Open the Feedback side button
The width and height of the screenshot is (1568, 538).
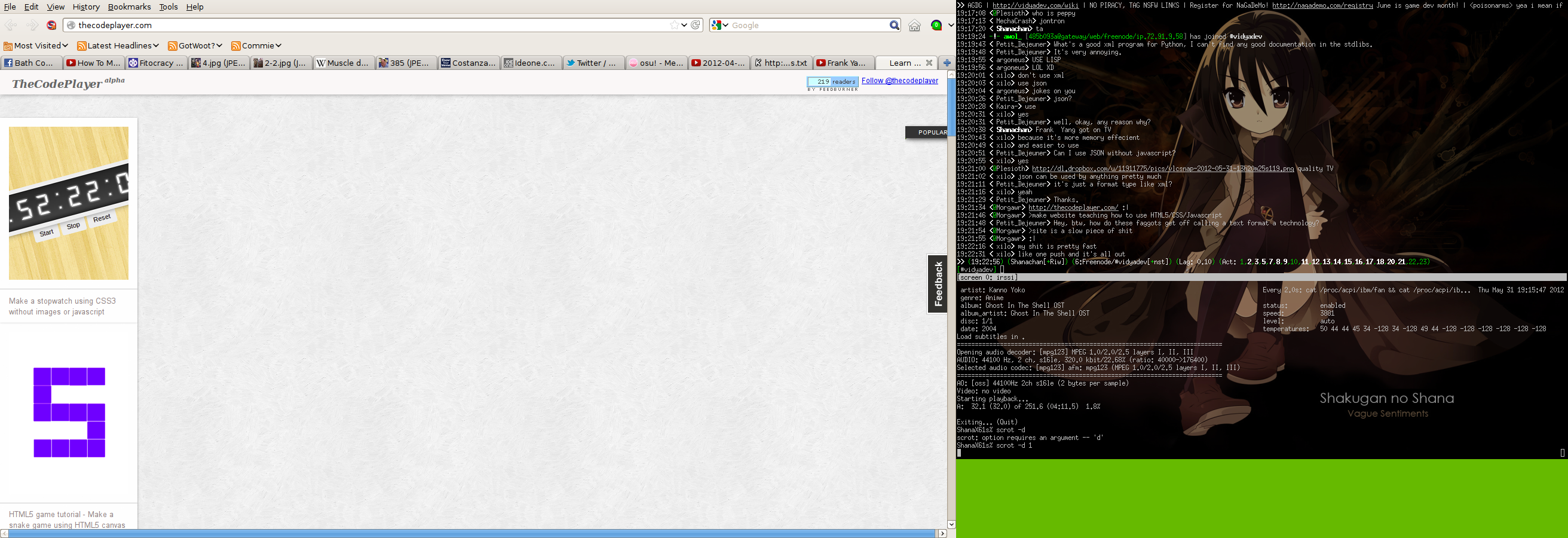pos(938,283)
